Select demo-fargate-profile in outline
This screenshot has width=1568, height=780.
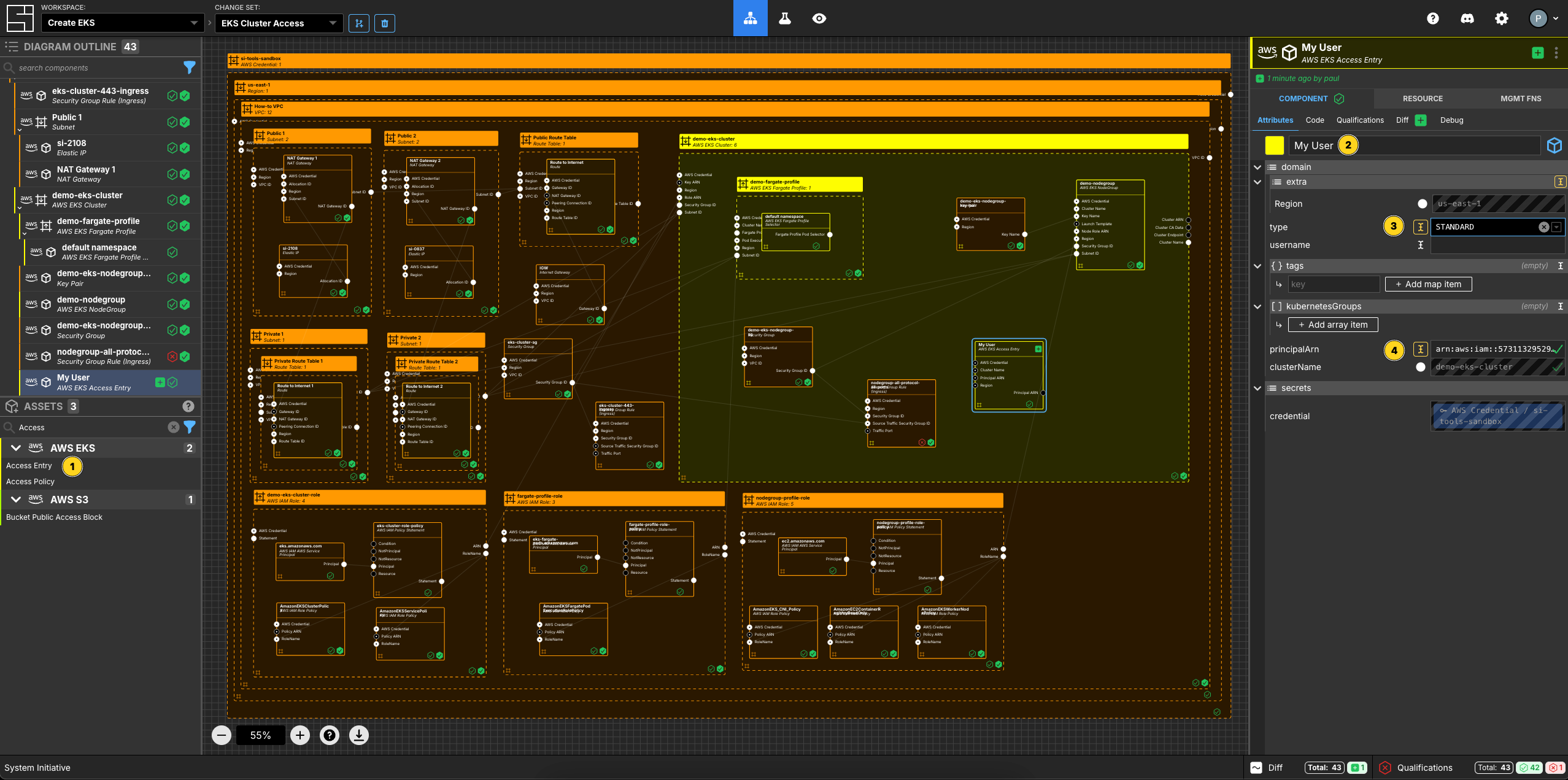click(110, 226)
